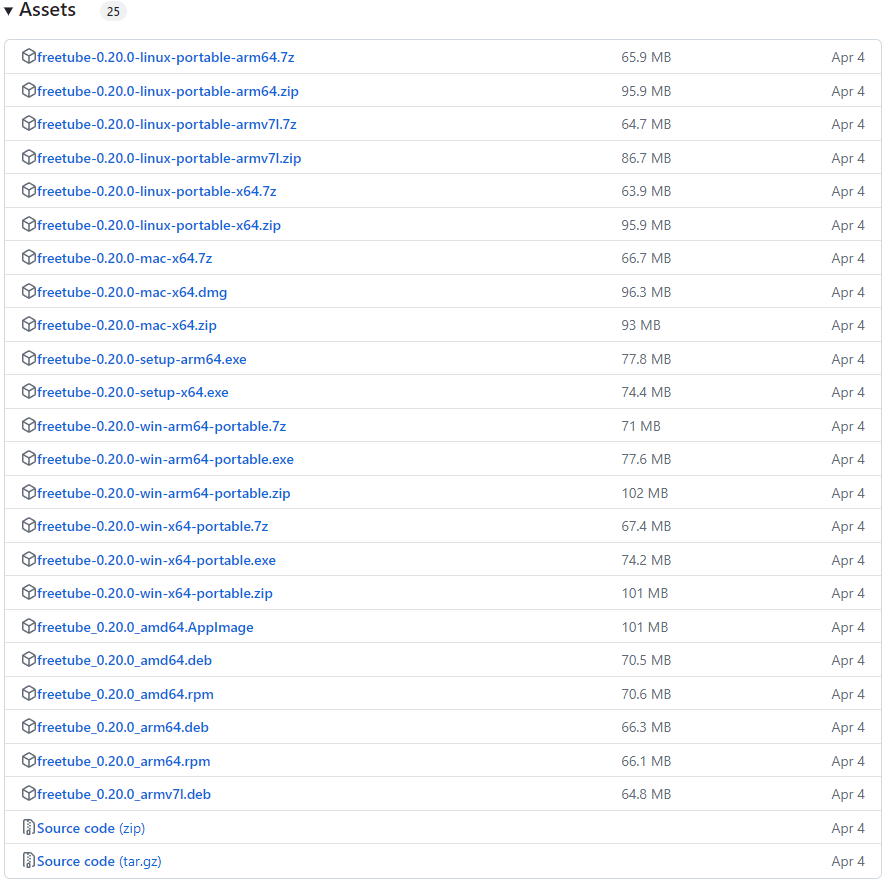Download freetube-0.20.0-linux-portable-armv7l.zip

pos(169,158)
